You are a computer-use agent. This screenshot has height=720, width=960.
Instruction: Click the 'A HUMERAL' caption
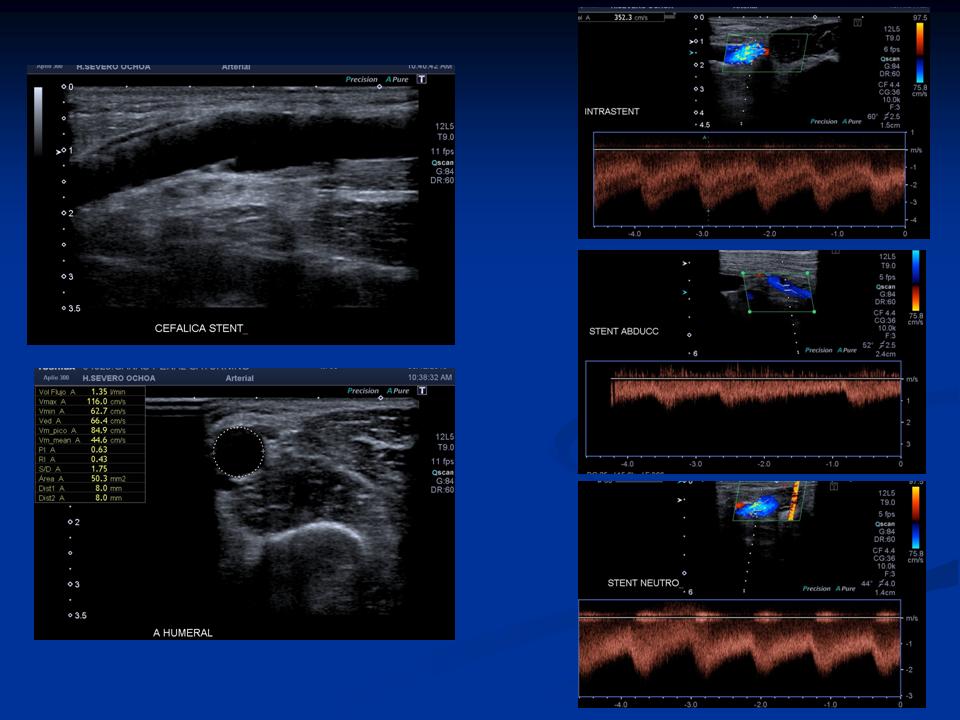point(182,632)
